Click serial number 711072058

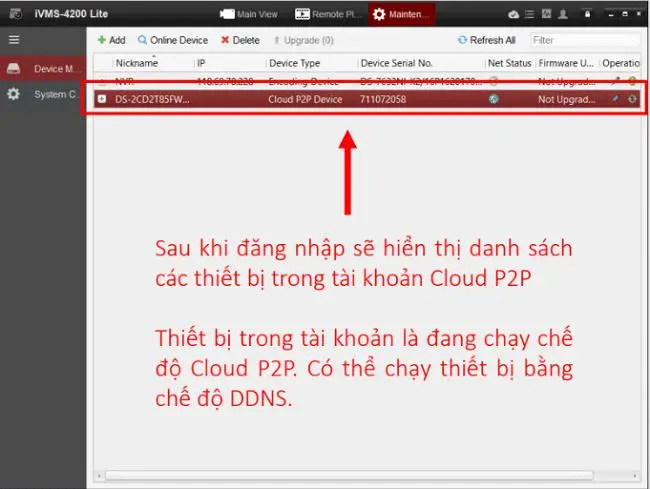click(x=383, y=99)
